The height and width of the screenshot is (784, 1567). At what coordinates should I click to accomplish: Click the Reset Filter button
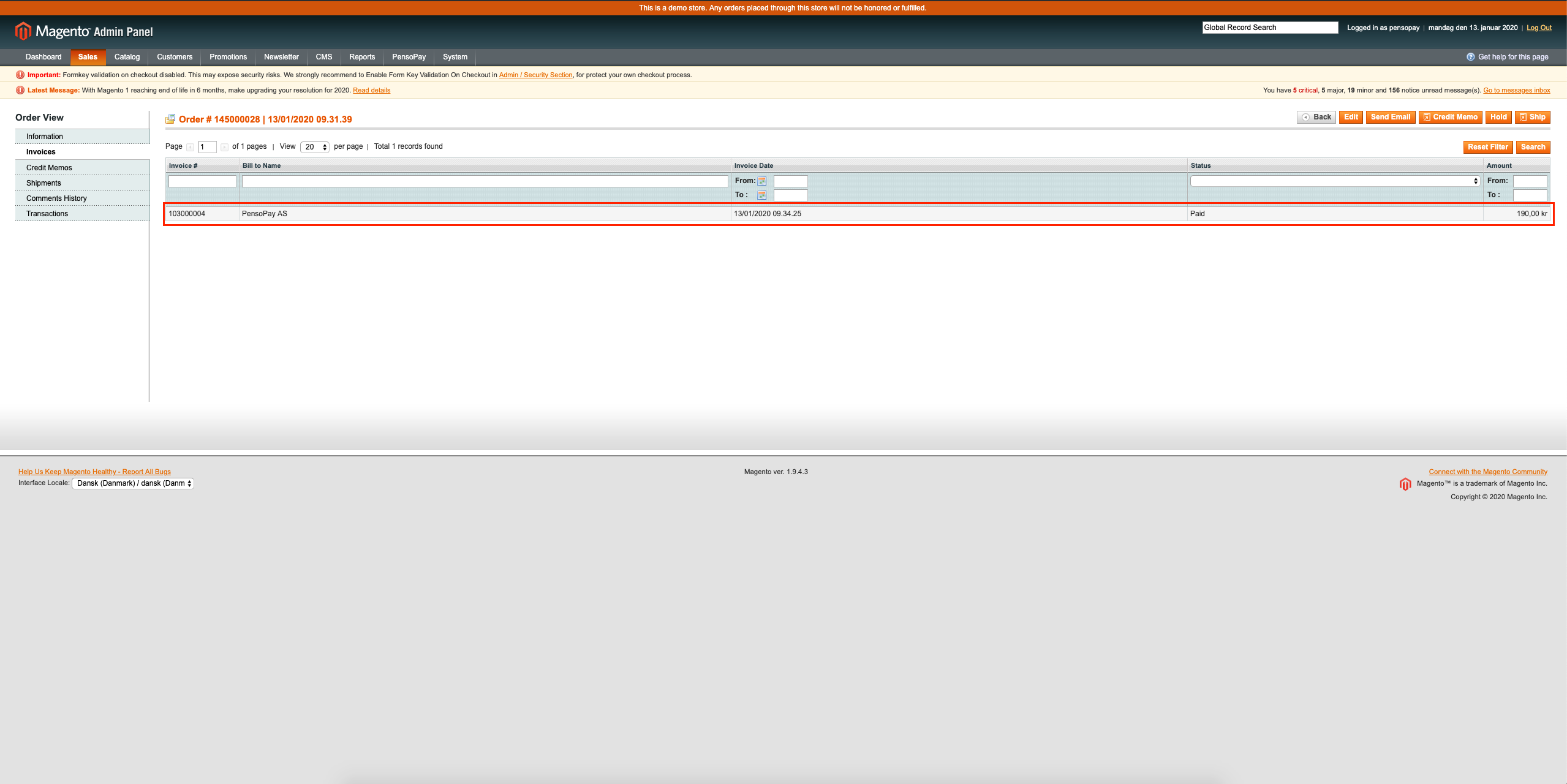[x=1488, y=147]
